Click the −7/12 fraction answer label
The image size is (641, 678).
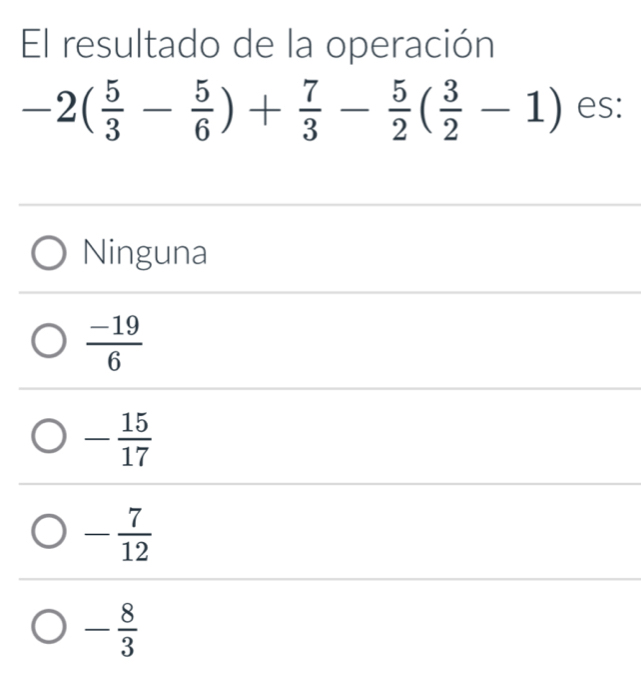tap(118, 534)
